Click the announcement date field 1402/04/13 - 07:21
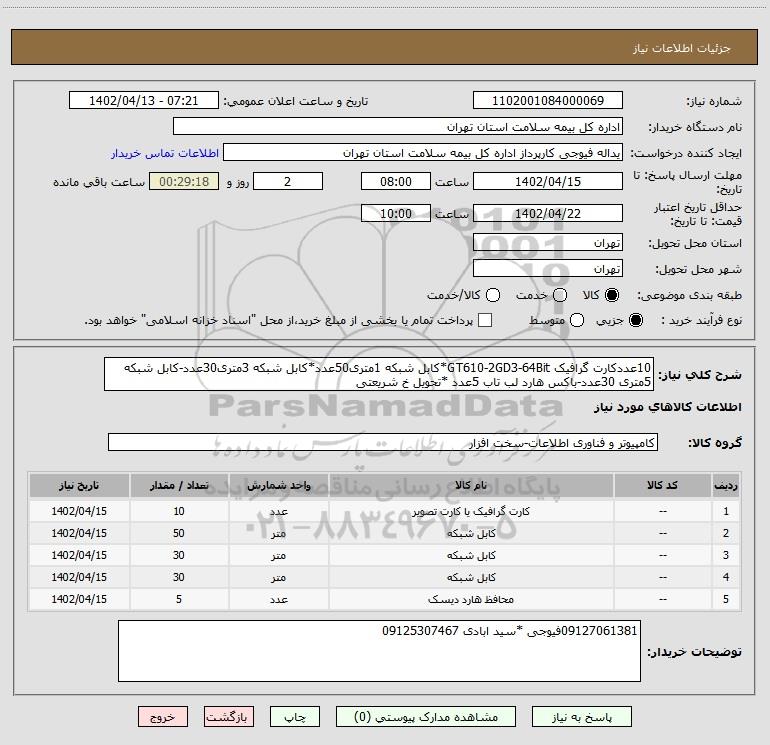The height and width of the screenshot is (745, 770). pyautogui.click(x=144, y=101)
